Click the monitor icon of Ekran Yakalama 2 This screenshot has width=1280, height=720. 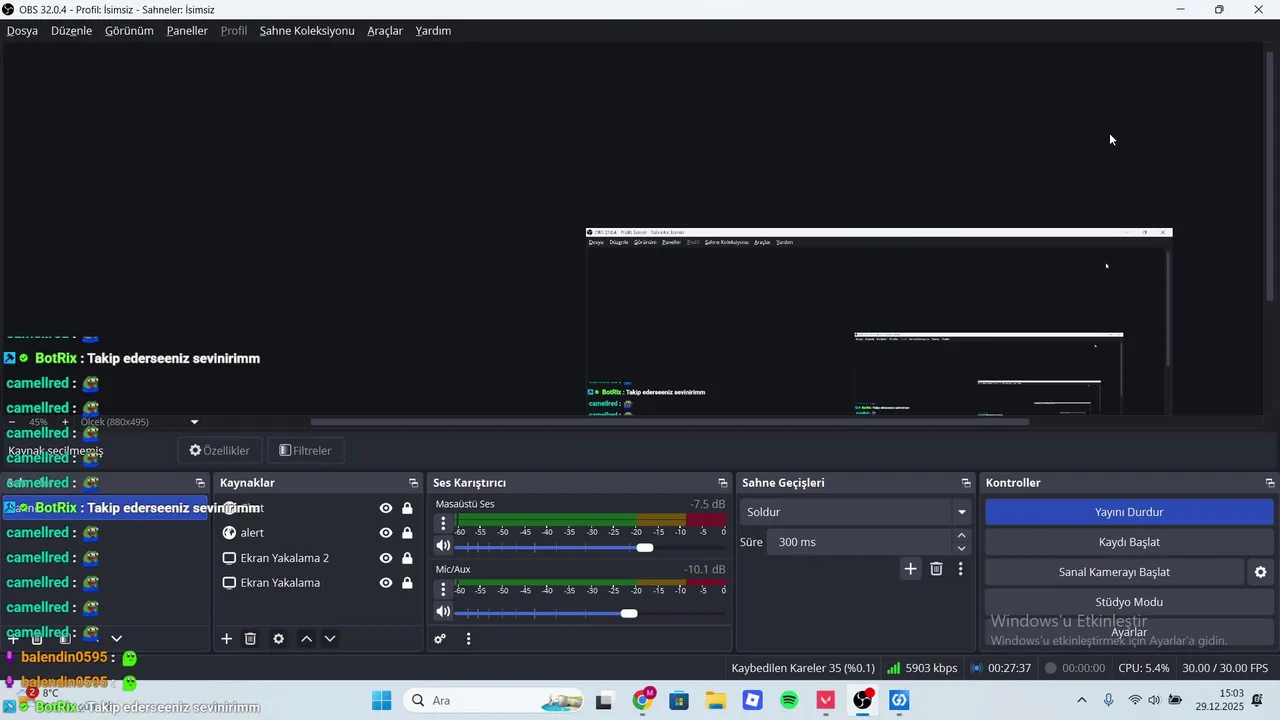click(229, 558)
